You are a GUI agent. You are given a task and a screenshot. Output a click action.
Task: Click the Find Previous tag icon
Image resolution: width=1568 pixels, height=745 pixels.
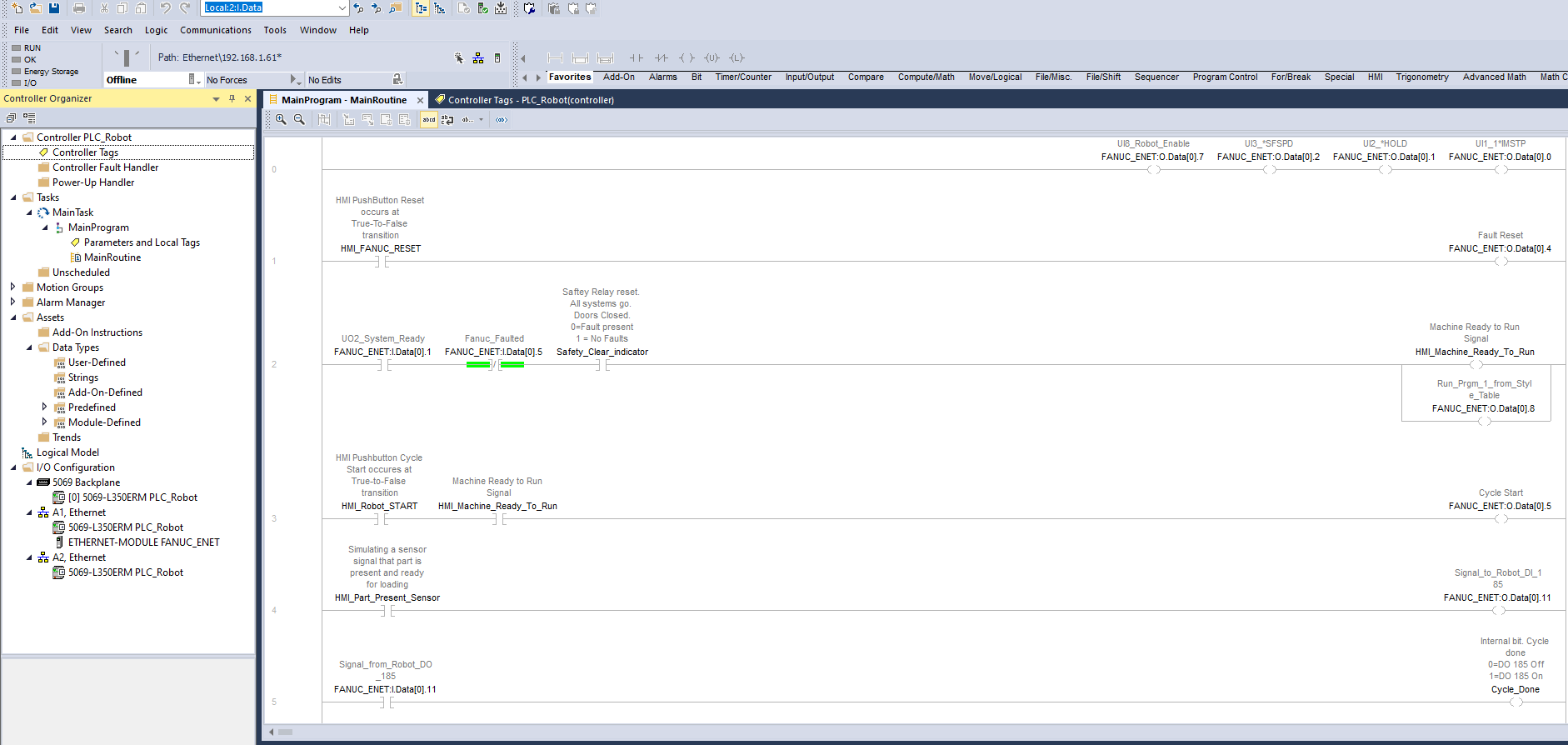point(358,8)
